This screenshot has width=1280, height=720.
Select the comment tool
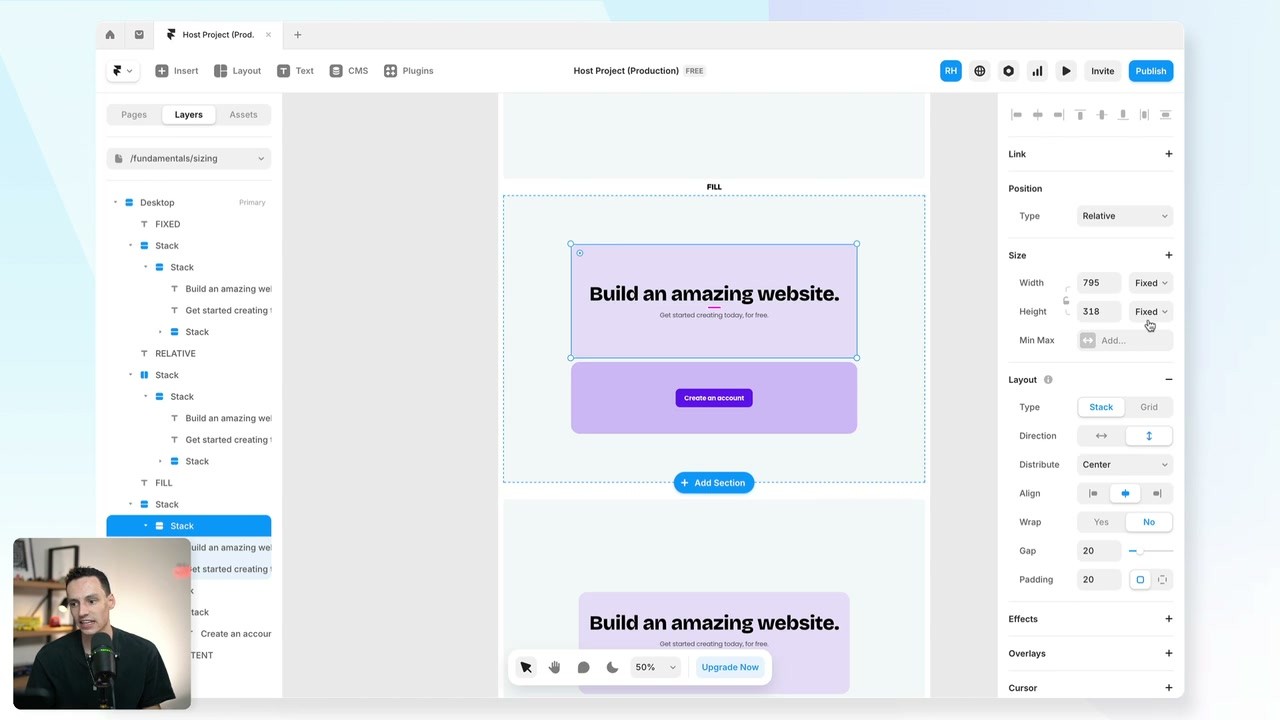click(x=584, y=667)
